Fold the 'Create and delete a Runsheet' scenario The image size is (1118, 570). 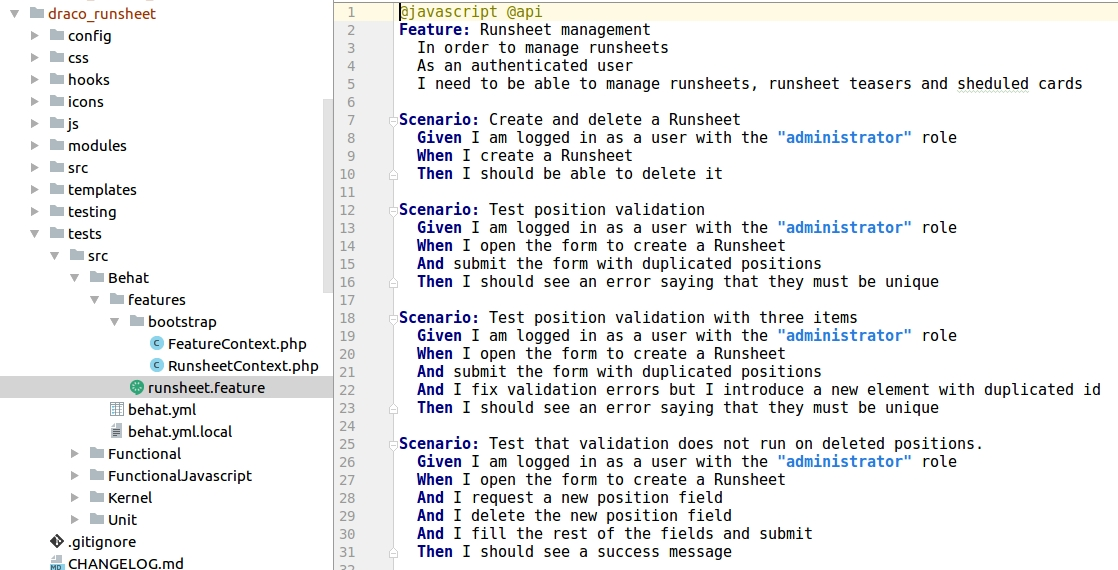point(393,121)
